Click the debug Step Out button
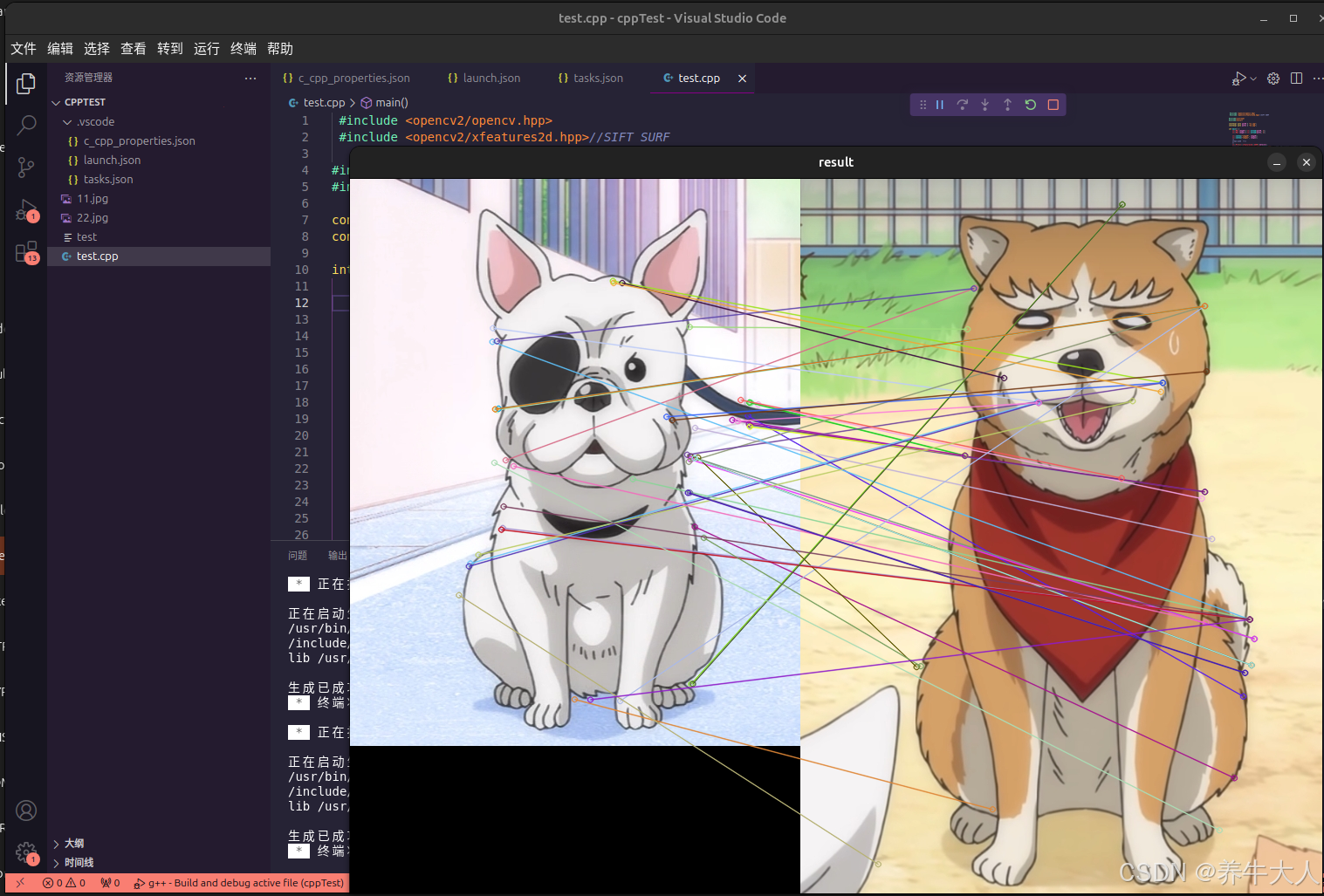 point(1008,105)
